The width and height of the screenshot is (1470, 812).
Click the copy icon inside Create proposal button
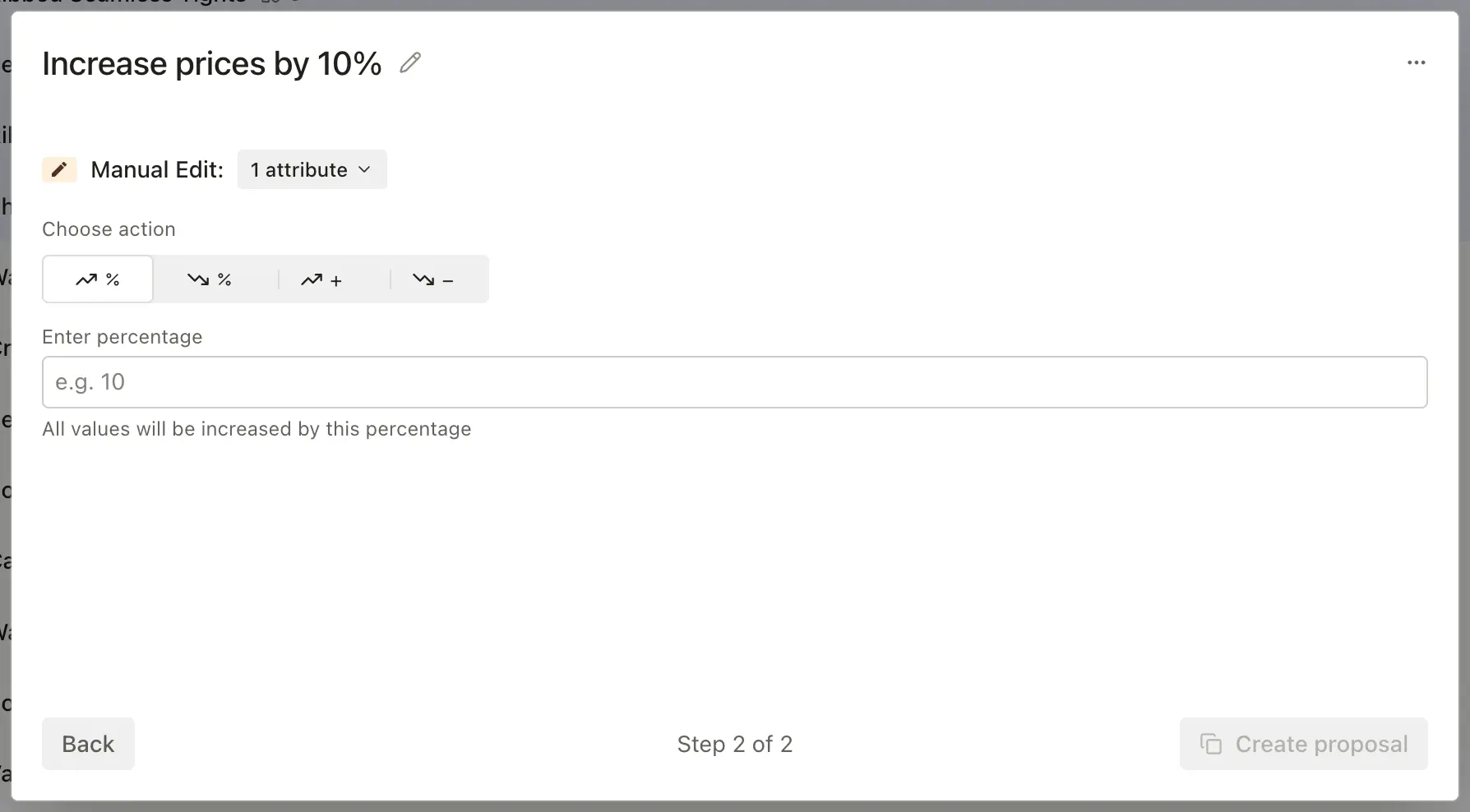coord(1211,744)
